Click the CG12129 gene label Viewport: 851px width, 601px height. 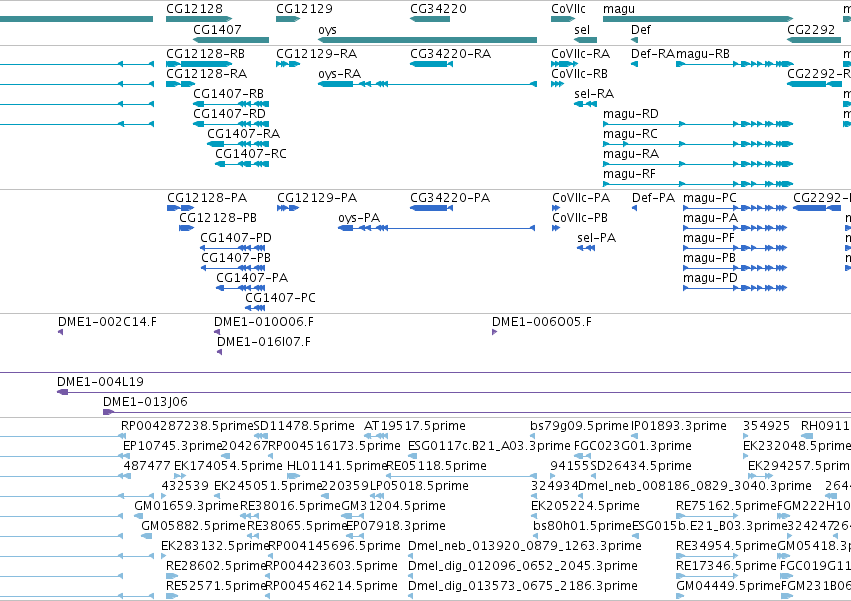pyautogui.click(x=304, y=9)
